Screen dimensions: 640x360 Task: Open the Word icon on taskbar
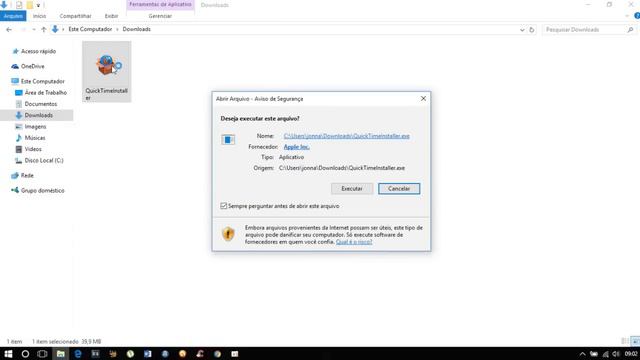147,354
